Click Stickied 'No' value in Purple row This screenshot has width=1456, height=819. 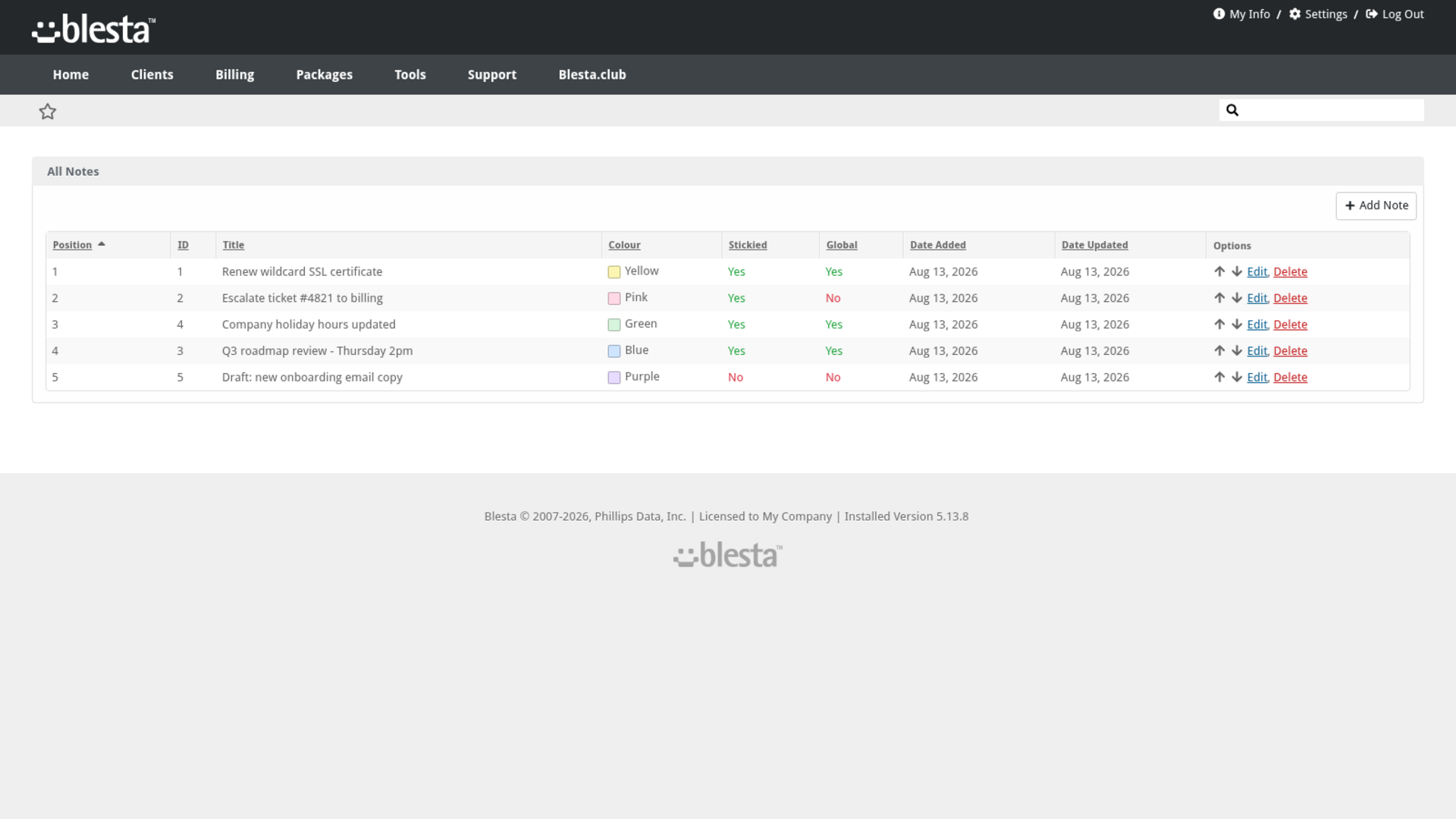pyautogui.click(x=735, y=377)
